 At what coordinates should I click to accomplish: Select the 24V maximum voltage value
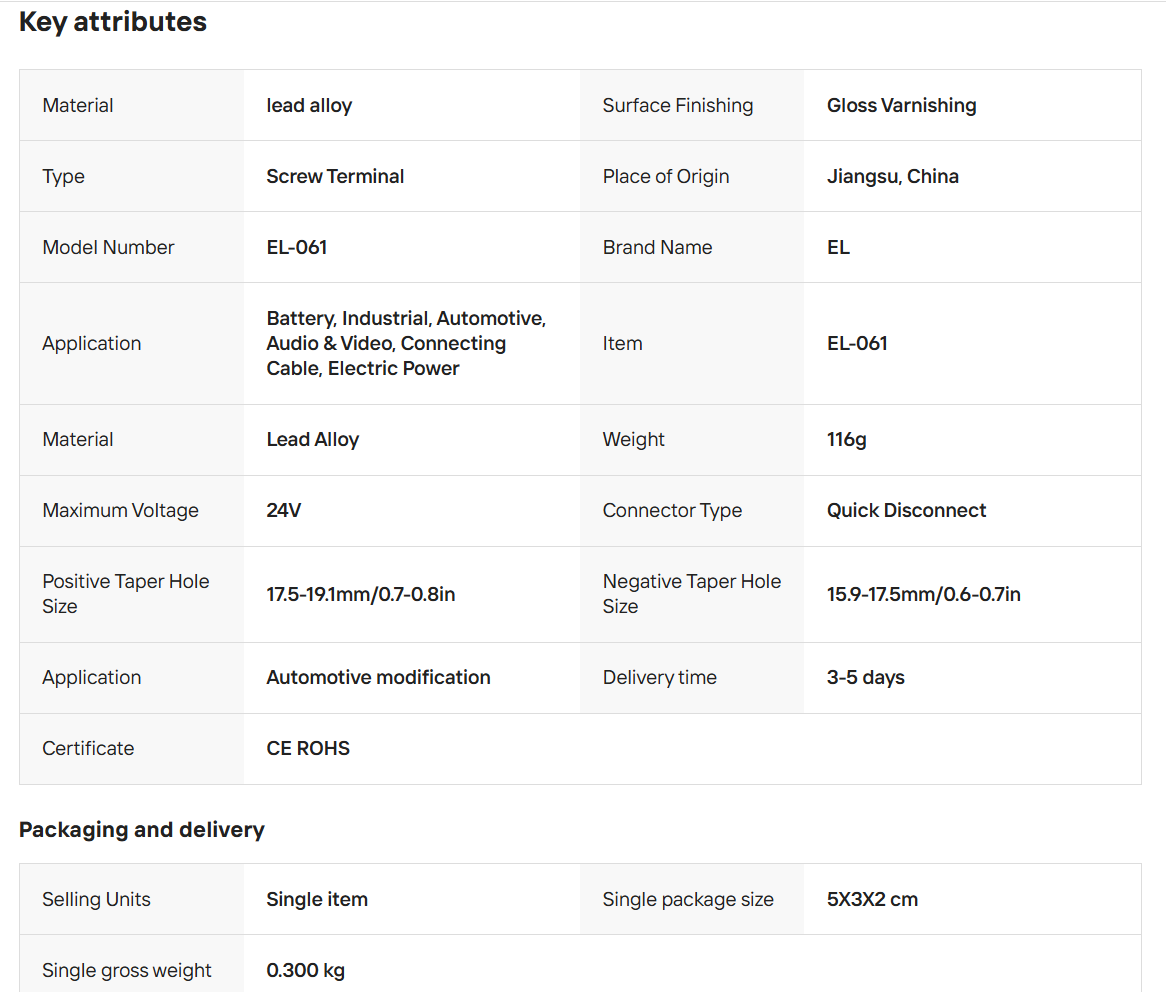[x=283, y=510]
